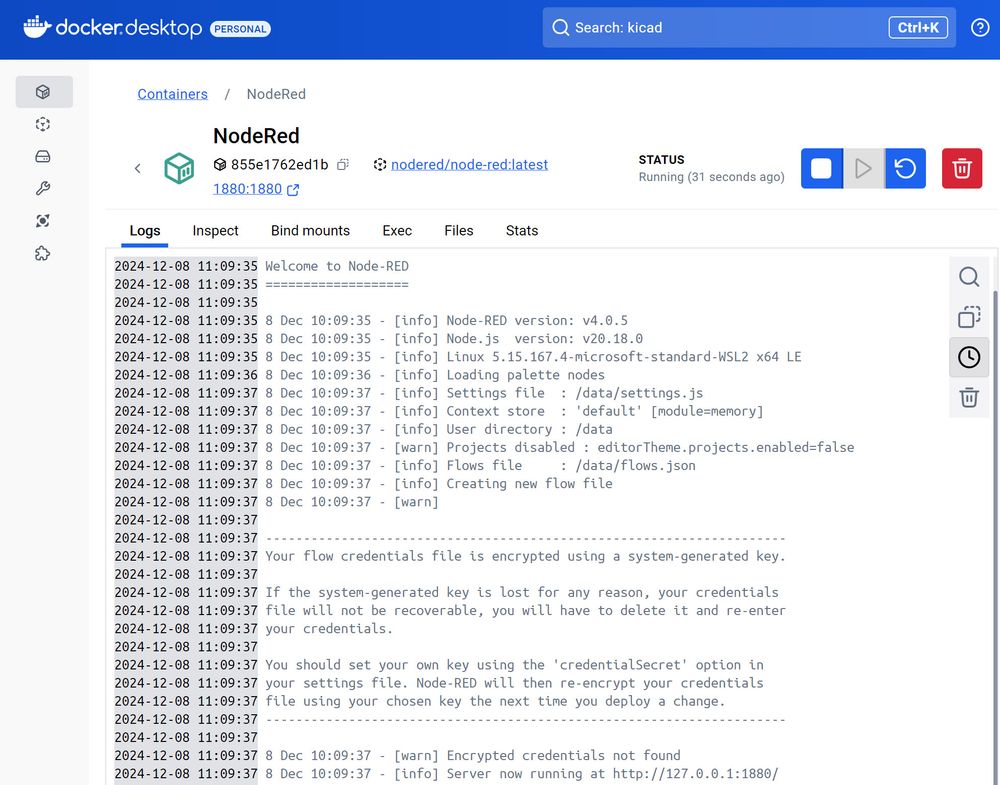
Task: Open Images view in sidebar
Action: click(43, 124)
